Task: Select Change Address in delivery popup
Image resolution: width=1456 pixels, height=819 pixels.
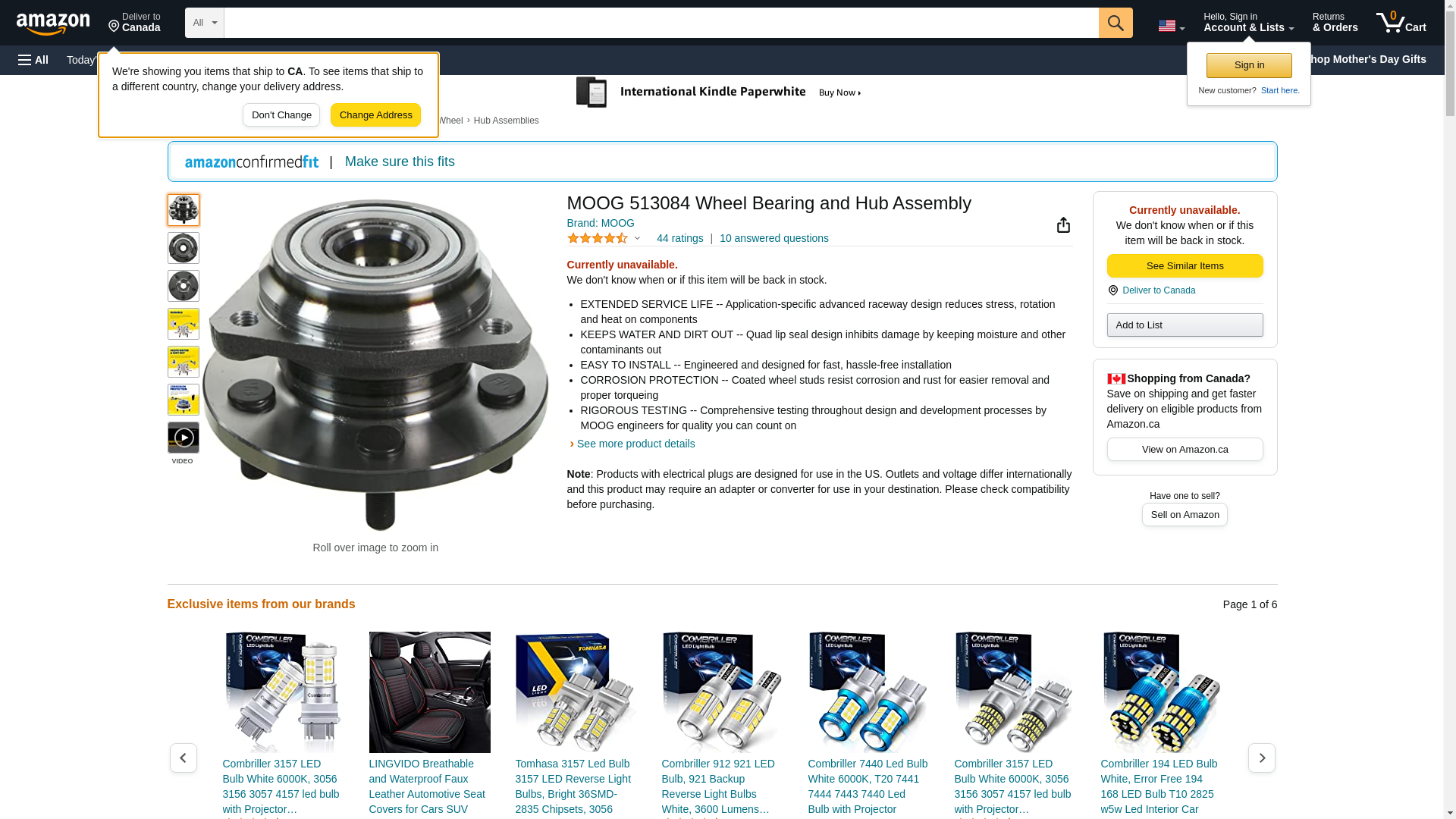Action: tap(376, 115)
